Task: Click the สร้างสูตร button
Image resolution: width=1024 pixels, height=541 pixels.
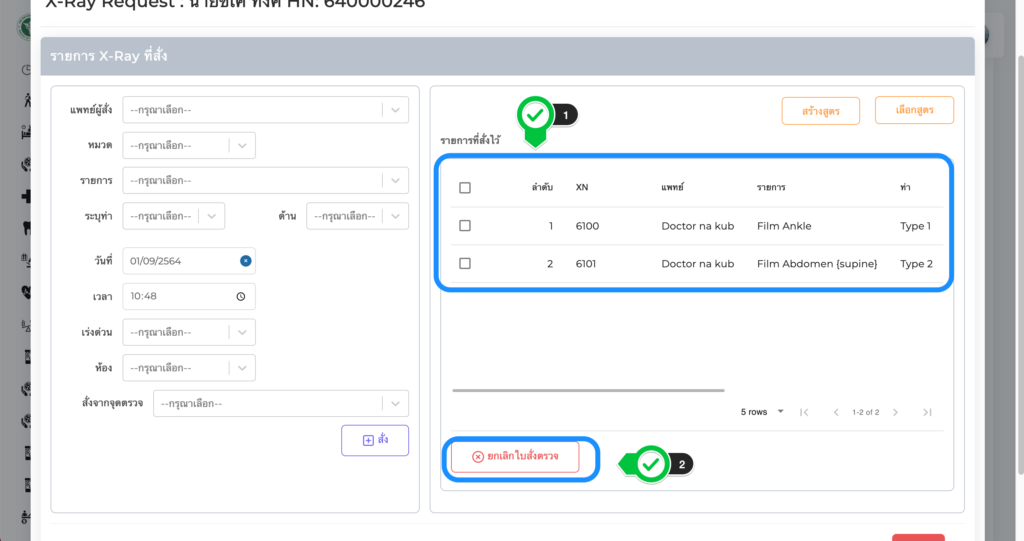Action: (820, 111)
